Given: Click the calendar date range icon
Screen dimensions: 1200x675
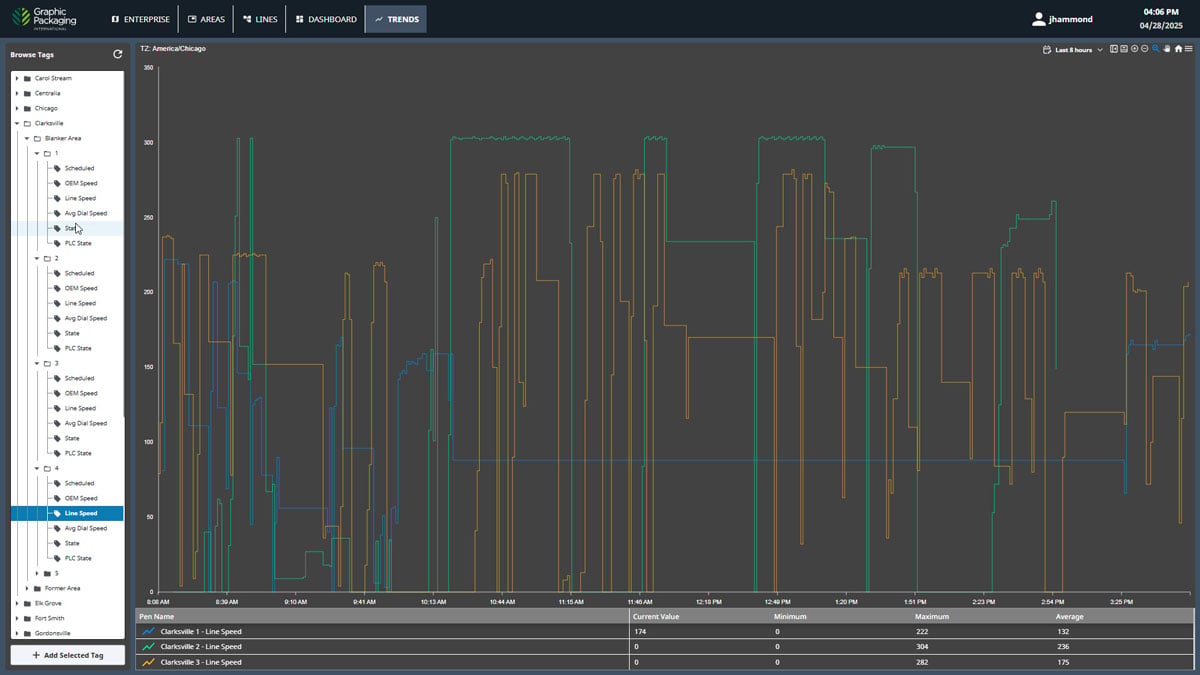Looking at the screenshot, I should tap(1047, 49).
